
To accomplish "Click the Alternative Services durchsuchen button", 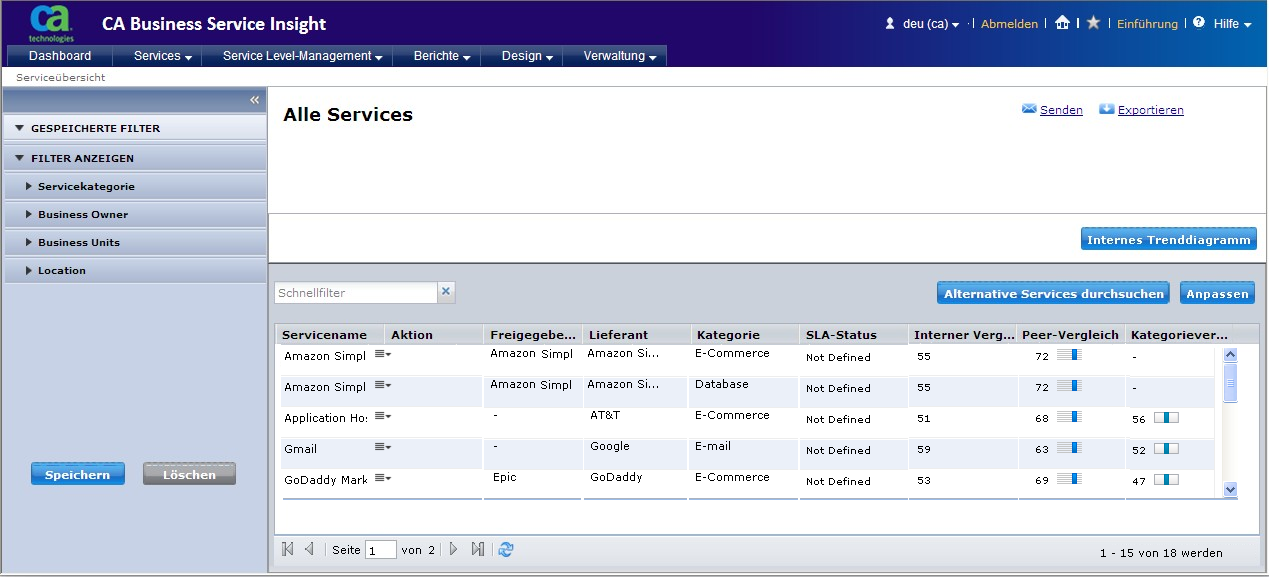I will (x=1054, y=294).
